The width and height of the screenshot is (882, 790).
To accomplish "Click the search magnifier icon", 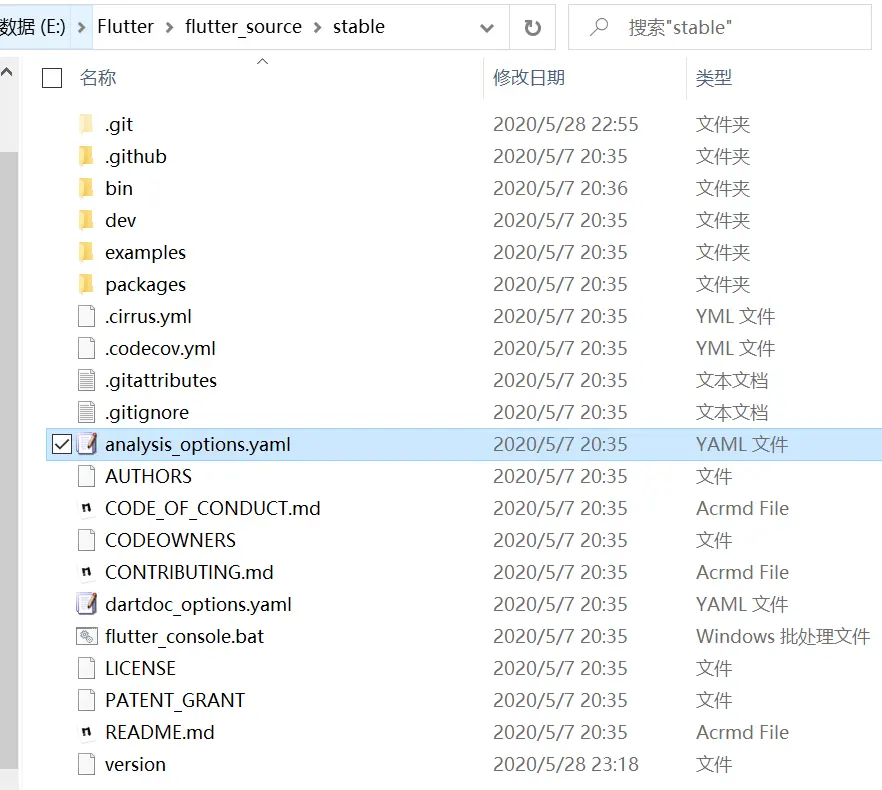I will (598, 27).
